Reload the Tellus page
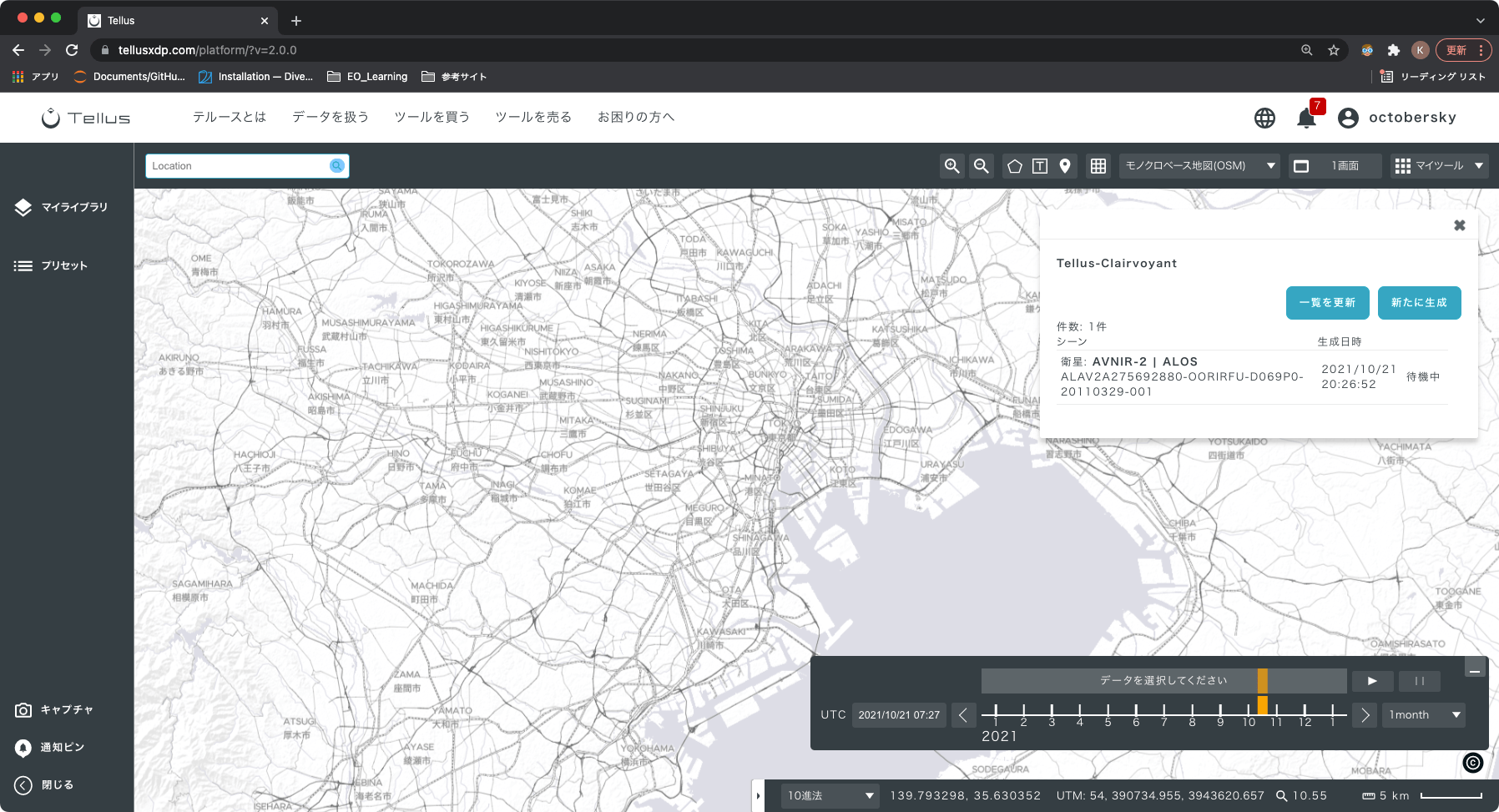 (x=73, y=50)
